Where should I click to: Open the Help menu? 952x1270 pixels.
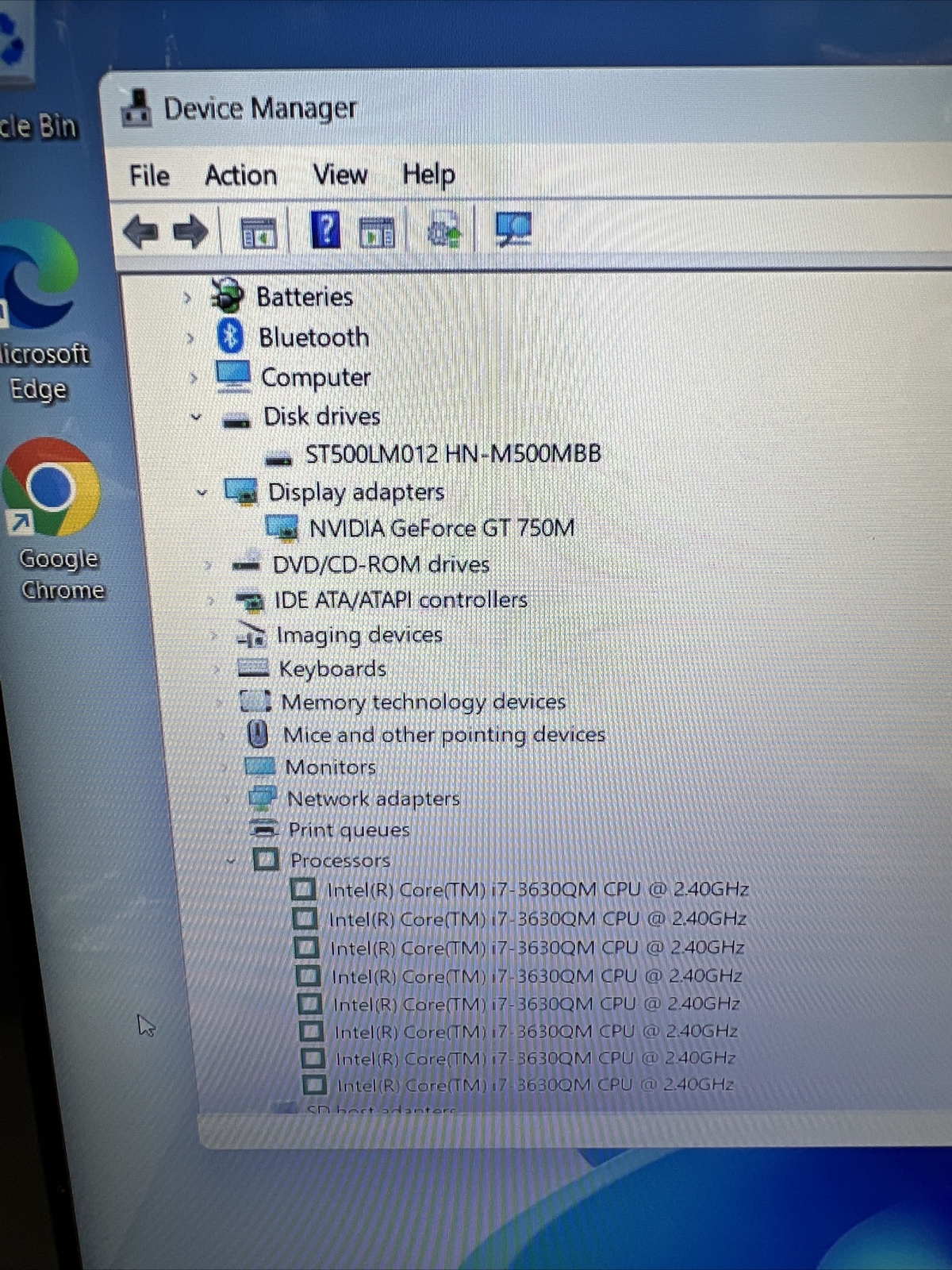[x=428, y=174]
